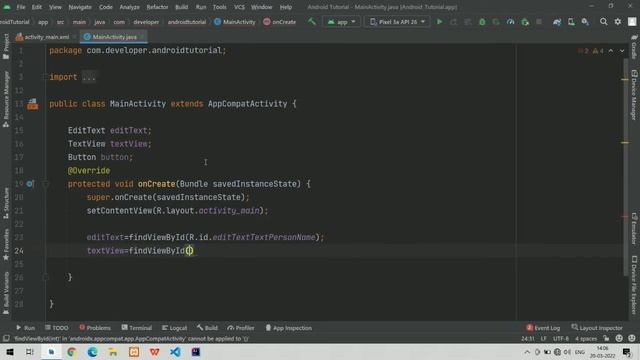Select the MainActivity.java editor tab
The image size is (640, 360).
click(113, 37)
